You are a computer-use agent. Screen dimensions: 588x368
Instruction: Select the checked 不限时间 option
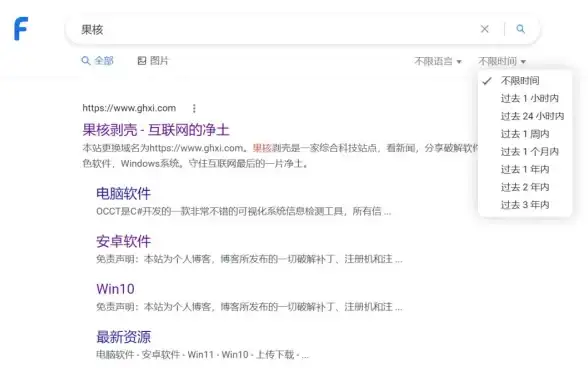point(525,80)
